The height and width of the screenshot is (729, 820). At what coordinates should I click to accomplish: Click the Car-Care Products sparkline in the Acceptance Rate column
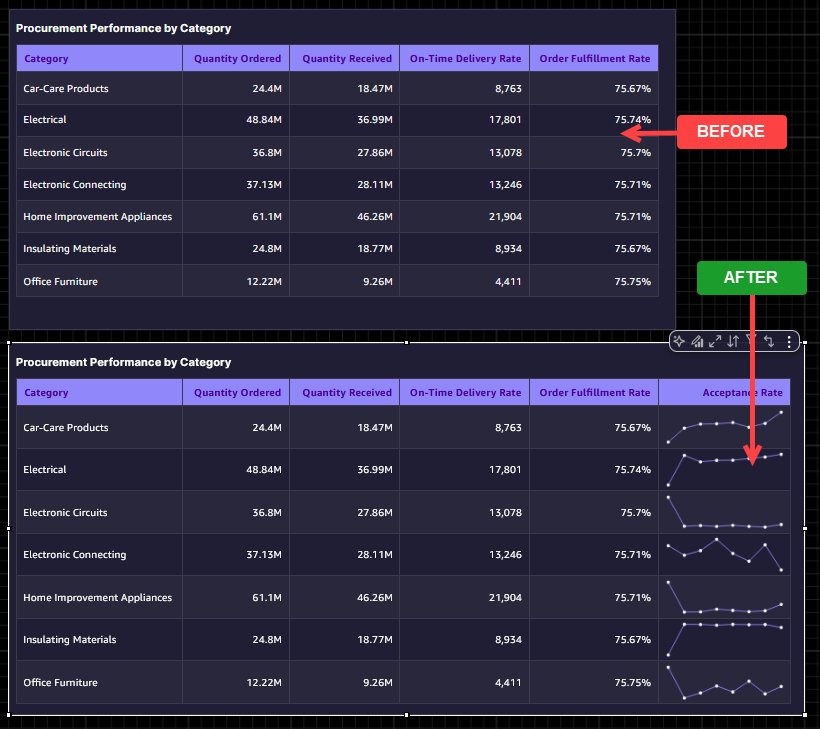pos(724,427)
